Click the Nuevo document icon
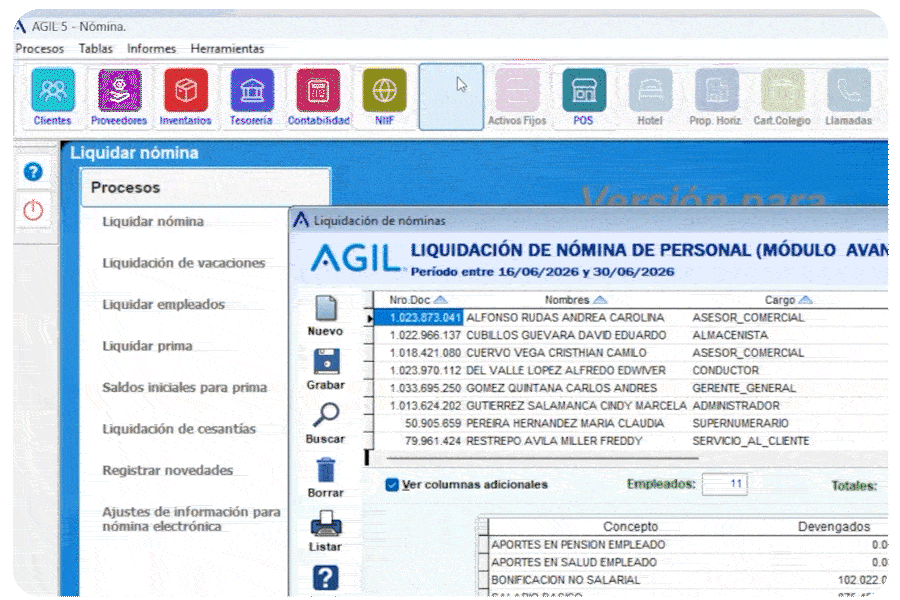 [325, 308]
